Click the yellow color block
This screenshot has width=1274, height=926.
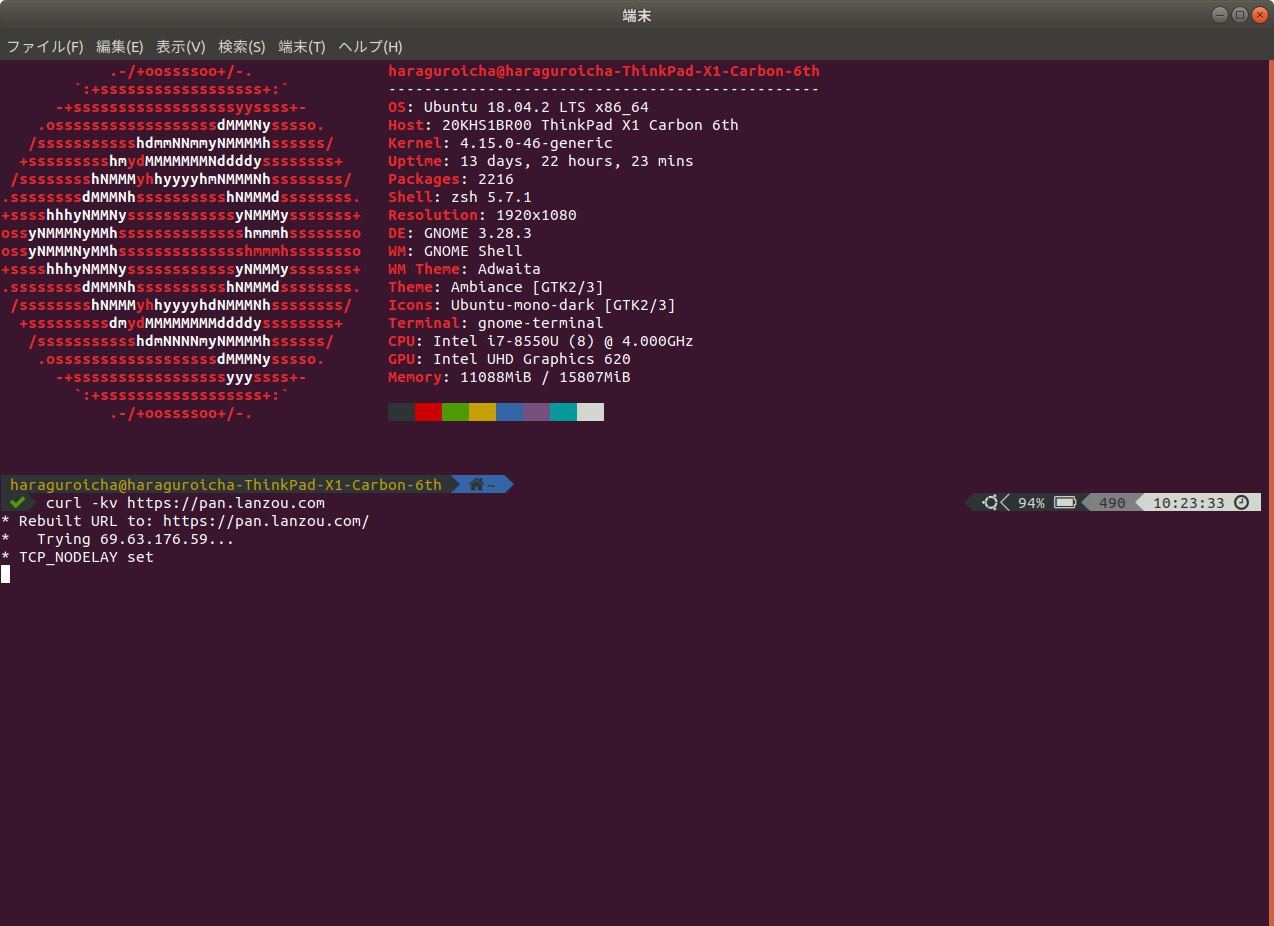[x=482, y=412]
